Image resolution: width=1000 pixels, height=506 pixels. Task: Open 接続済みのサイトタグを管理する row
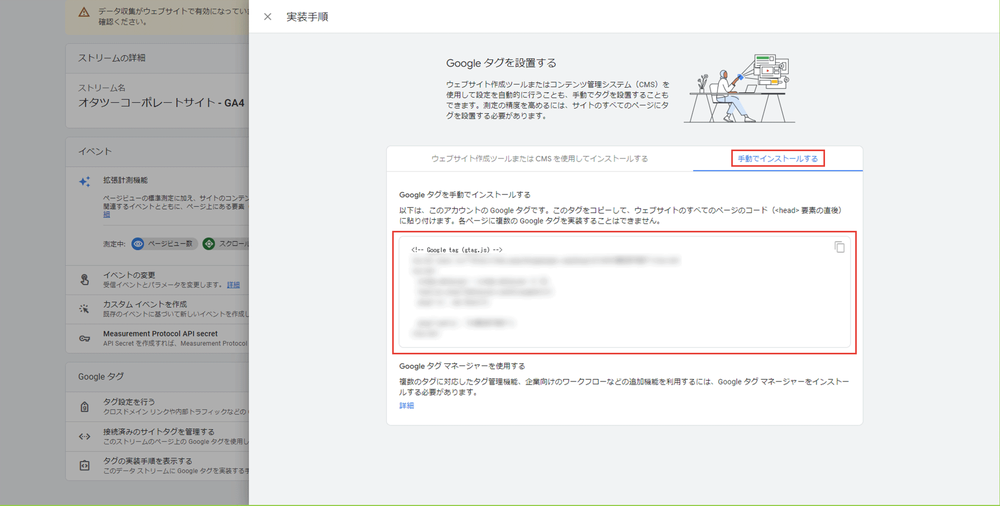pyautogui.click(x=158, y=436)
